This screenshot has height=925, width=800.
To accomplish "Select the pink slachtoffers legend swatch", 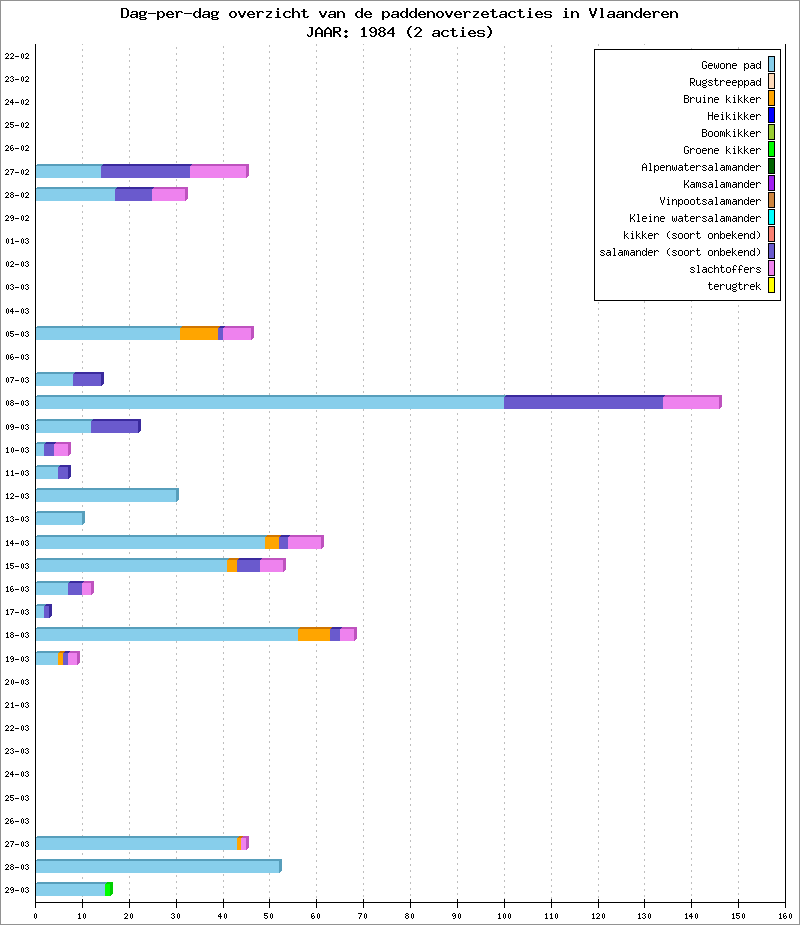I will click(771, 269).
